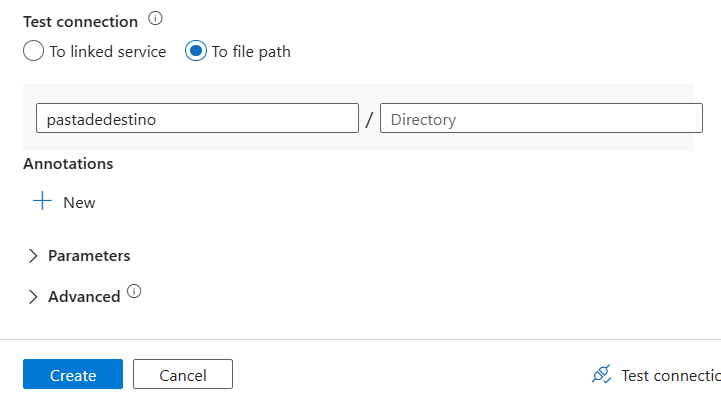This screenshot has width=721, height=403.
Task: Click the plus icon to add annotation
Action: (x=42, y=201)
